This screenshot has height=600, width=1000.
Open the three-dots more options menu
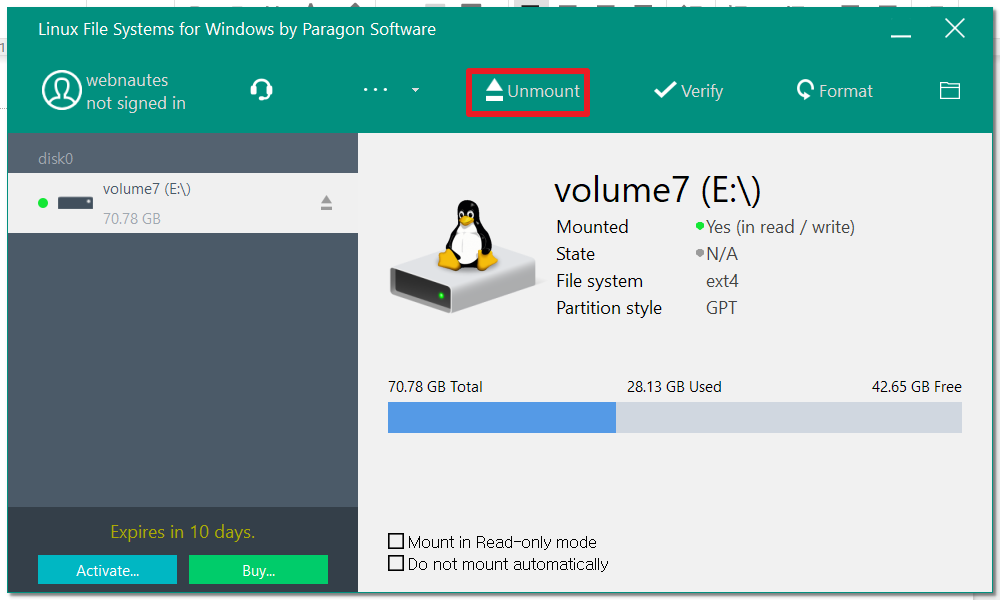pos(376,90)
